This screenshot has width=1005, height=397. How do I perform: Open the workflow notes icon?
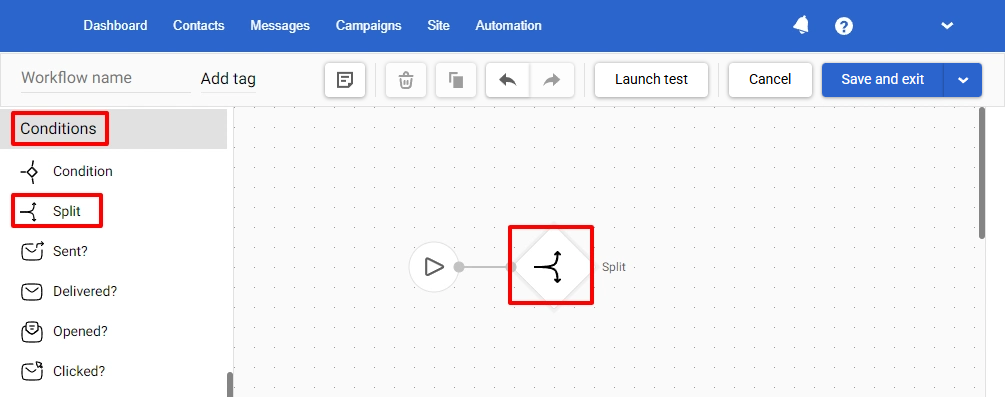(345, 80)
